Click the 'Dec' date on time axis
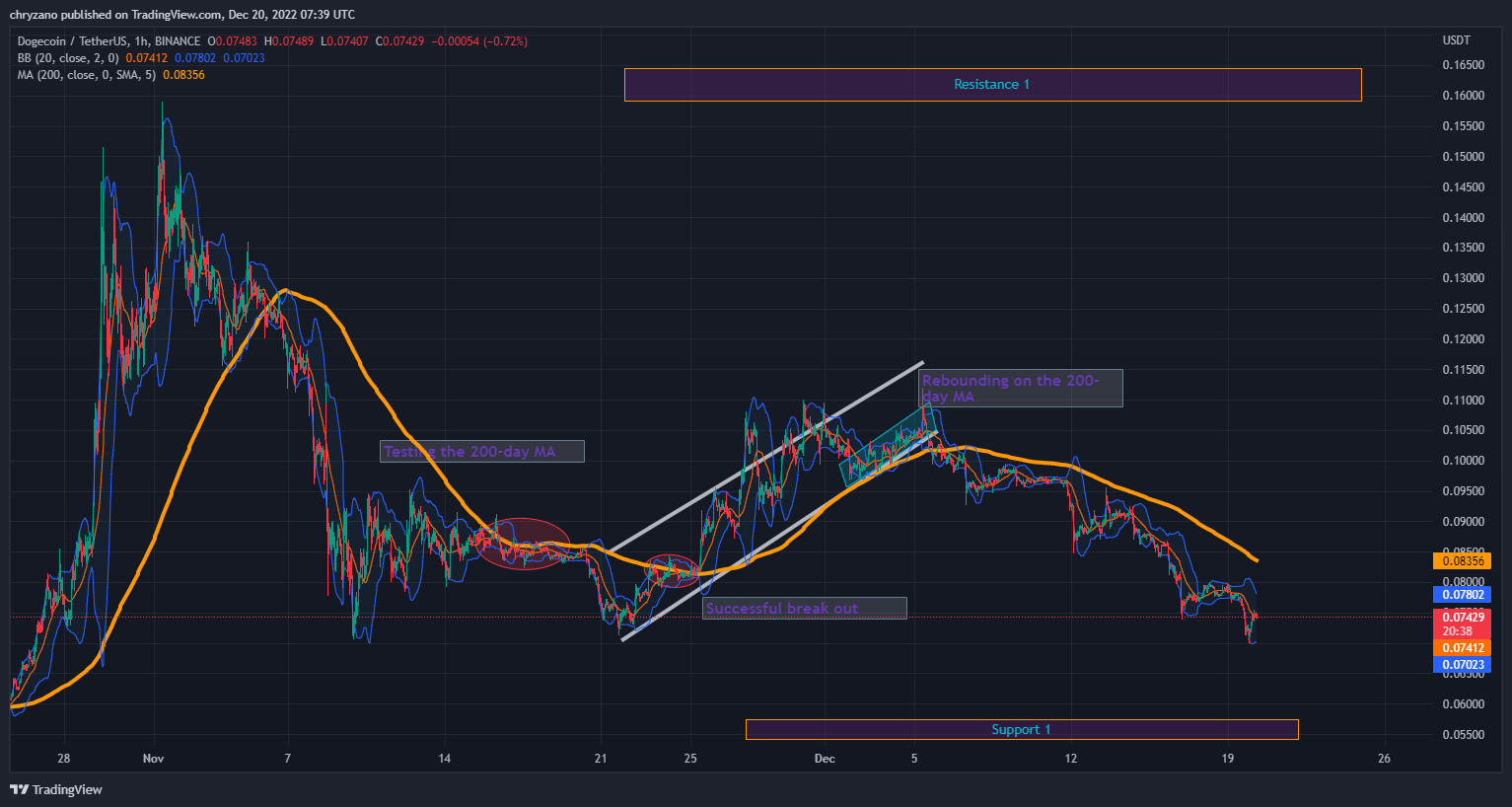Screen dimensions: 1512x807 coord(825,759)
